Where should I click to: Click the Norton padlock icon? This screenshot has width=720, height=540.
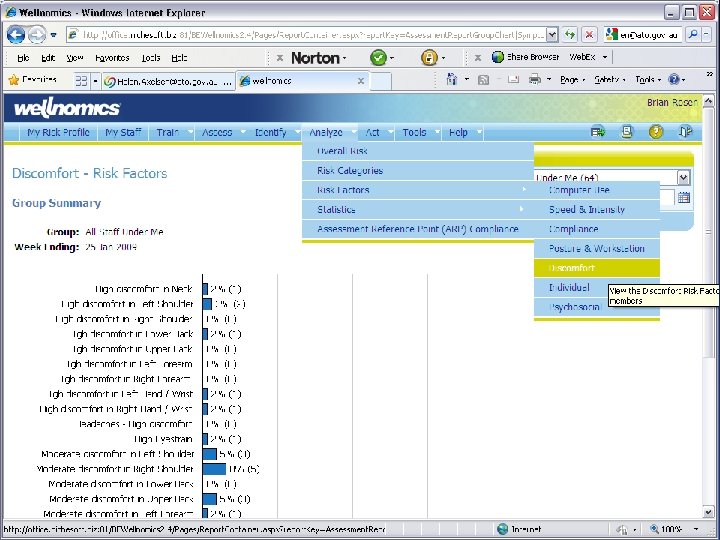click(x=429, y=58)
